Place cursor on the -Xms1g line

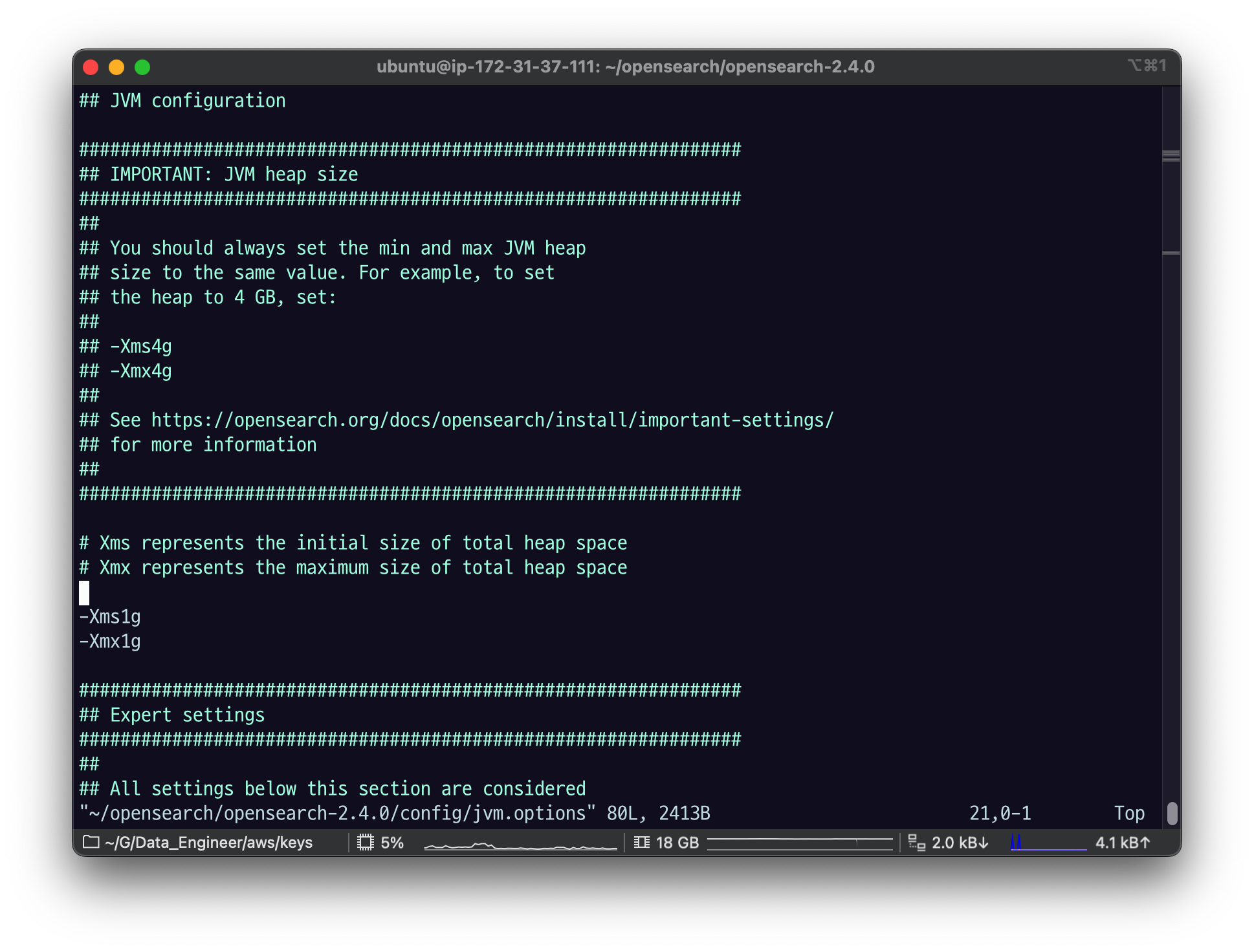[x=110, y=617]
